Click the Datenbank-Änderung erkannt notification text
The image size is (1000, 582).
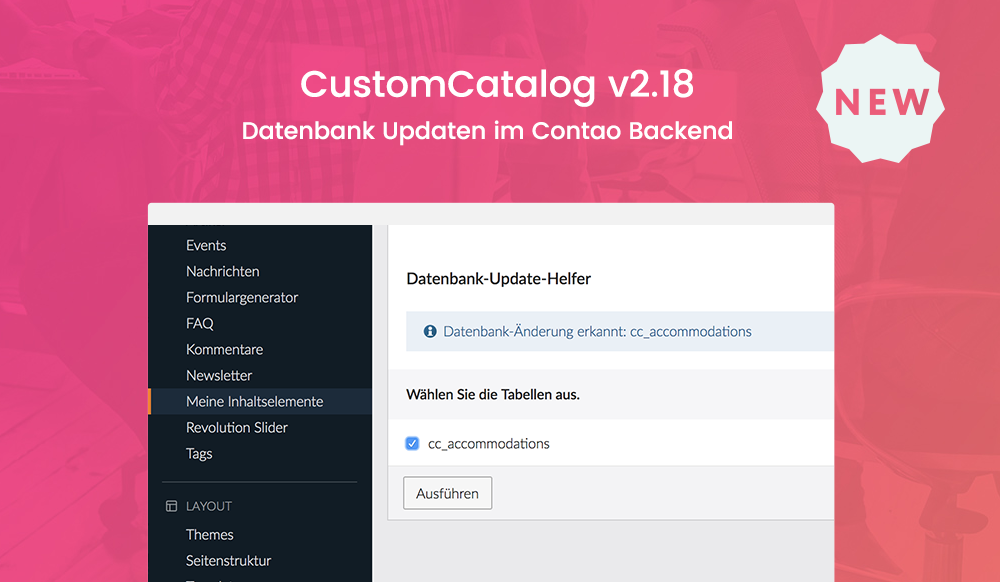coord(597,331)
